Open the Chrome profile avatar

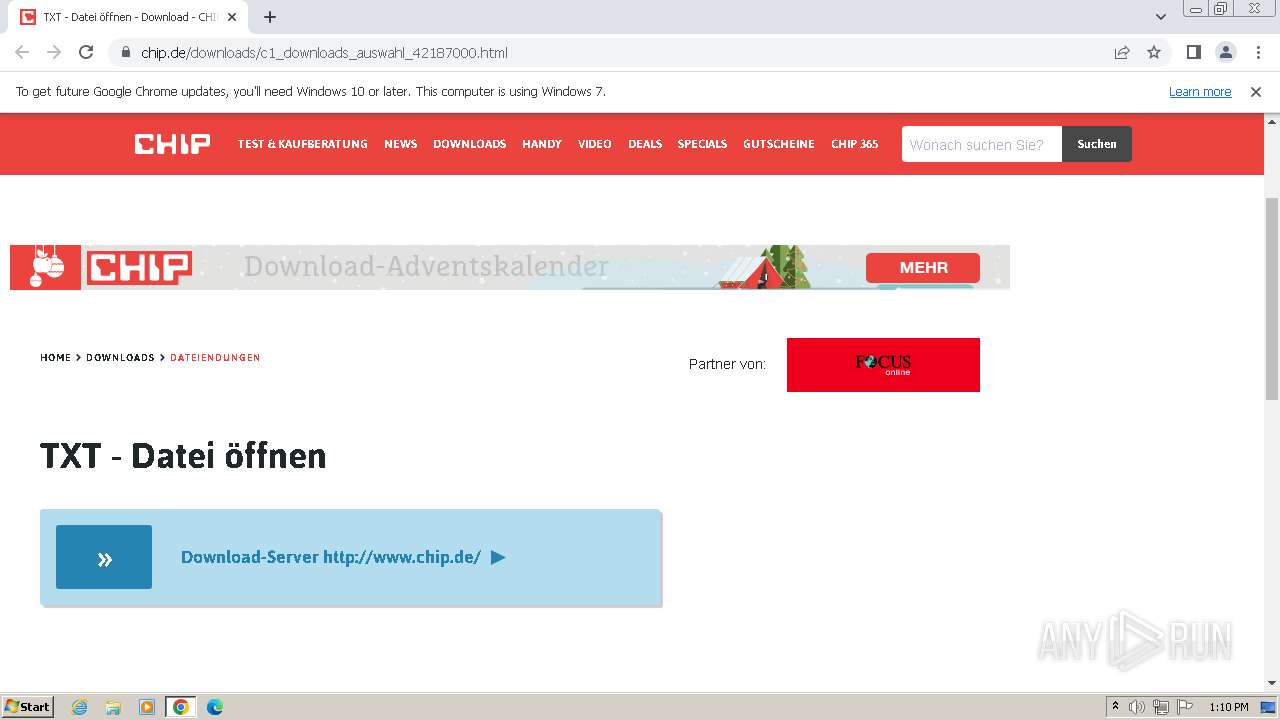1225,52
